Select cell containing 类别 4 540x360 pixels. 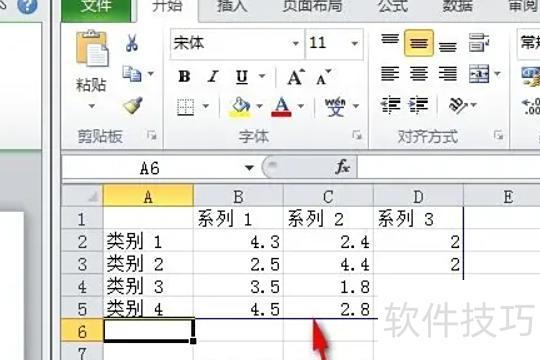148,308
